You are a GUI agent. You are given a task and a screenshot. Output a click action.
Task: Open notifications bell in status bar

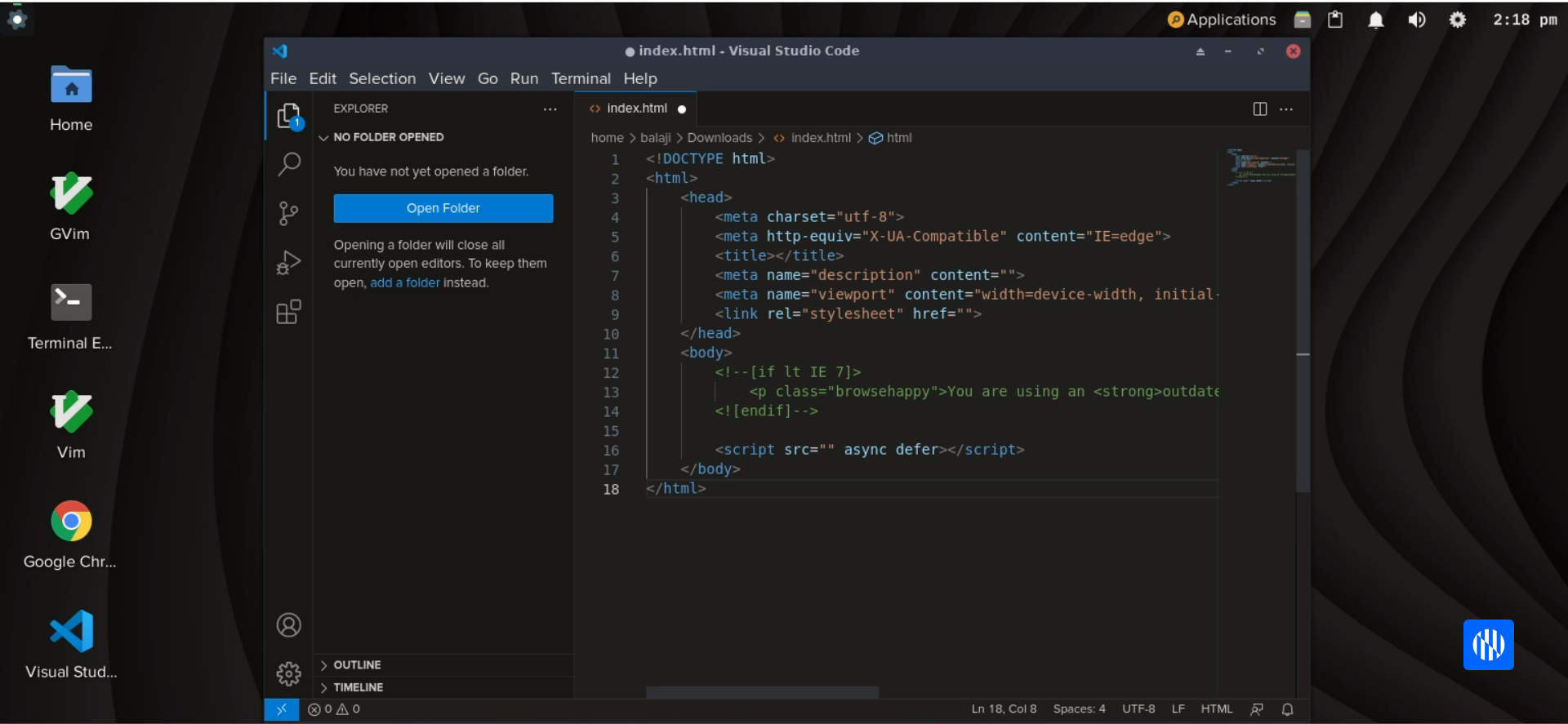tap(1287, 709)
